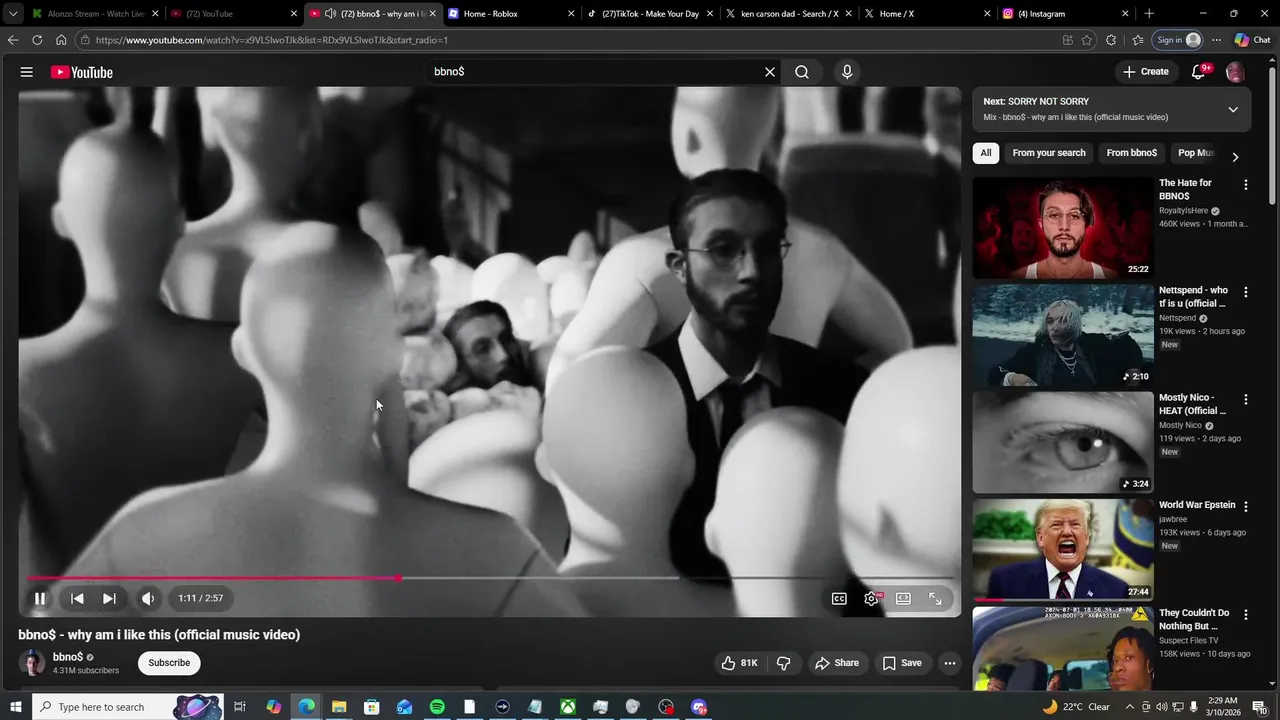
Task: Open the YouTube guide hamburger menu
Action: (27, 72)
